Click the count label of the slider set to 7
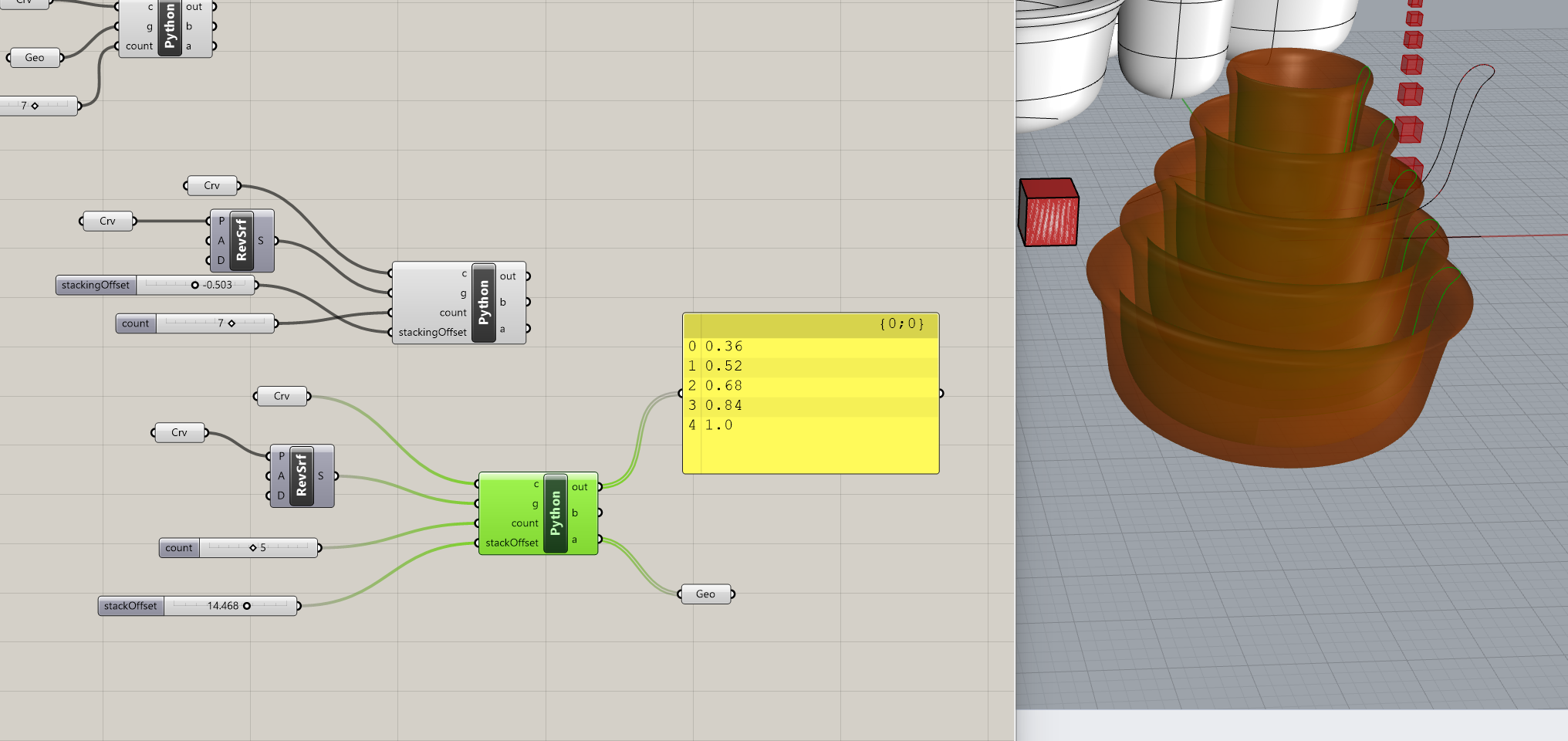Image resolution: width=1568 pixels, height=741 pixels. pos(136,323)
